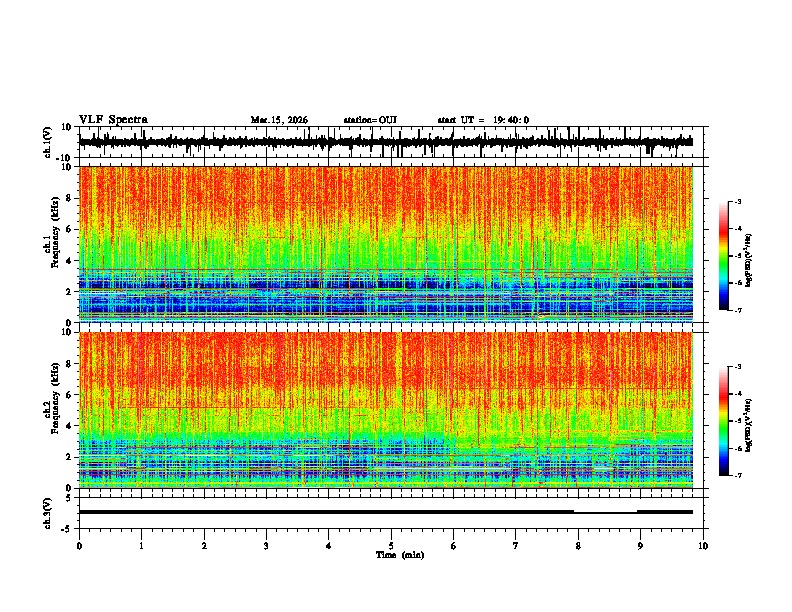Viewport: 792px width, 612px height.
Task: Click time axis tick label '5'
Action: 391,546
